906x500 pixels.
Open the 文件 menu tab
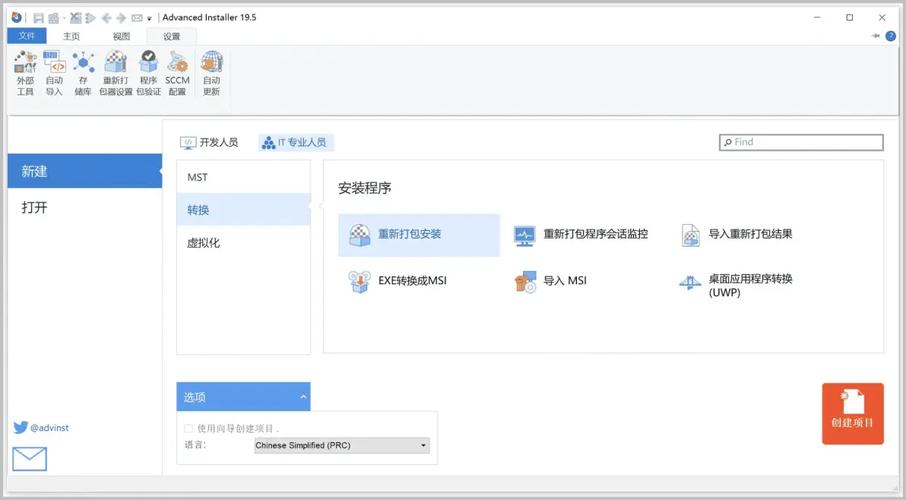coord(27,36)
